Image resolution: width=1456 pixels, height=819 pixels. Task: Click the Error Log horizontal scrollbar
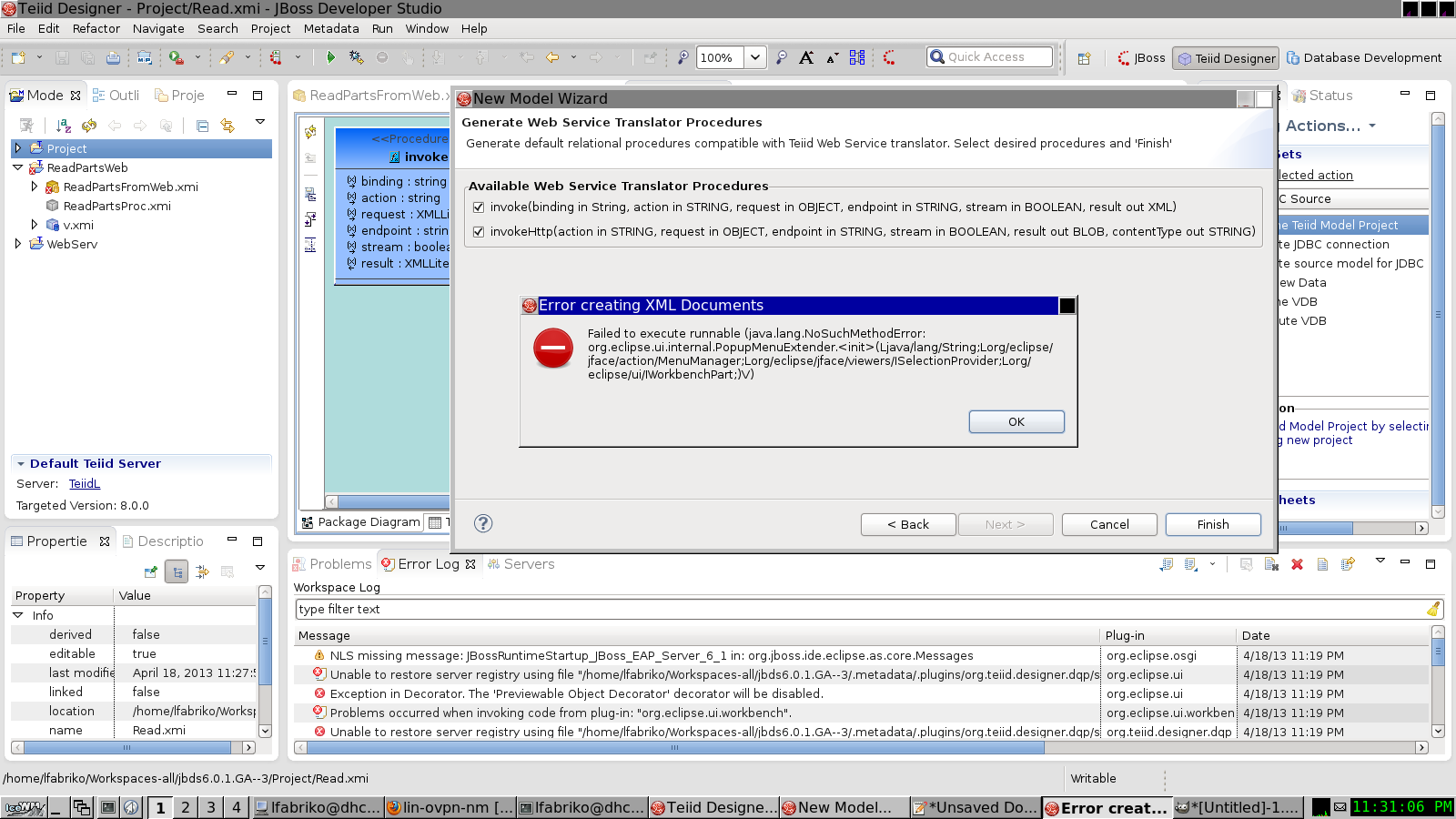675,748
